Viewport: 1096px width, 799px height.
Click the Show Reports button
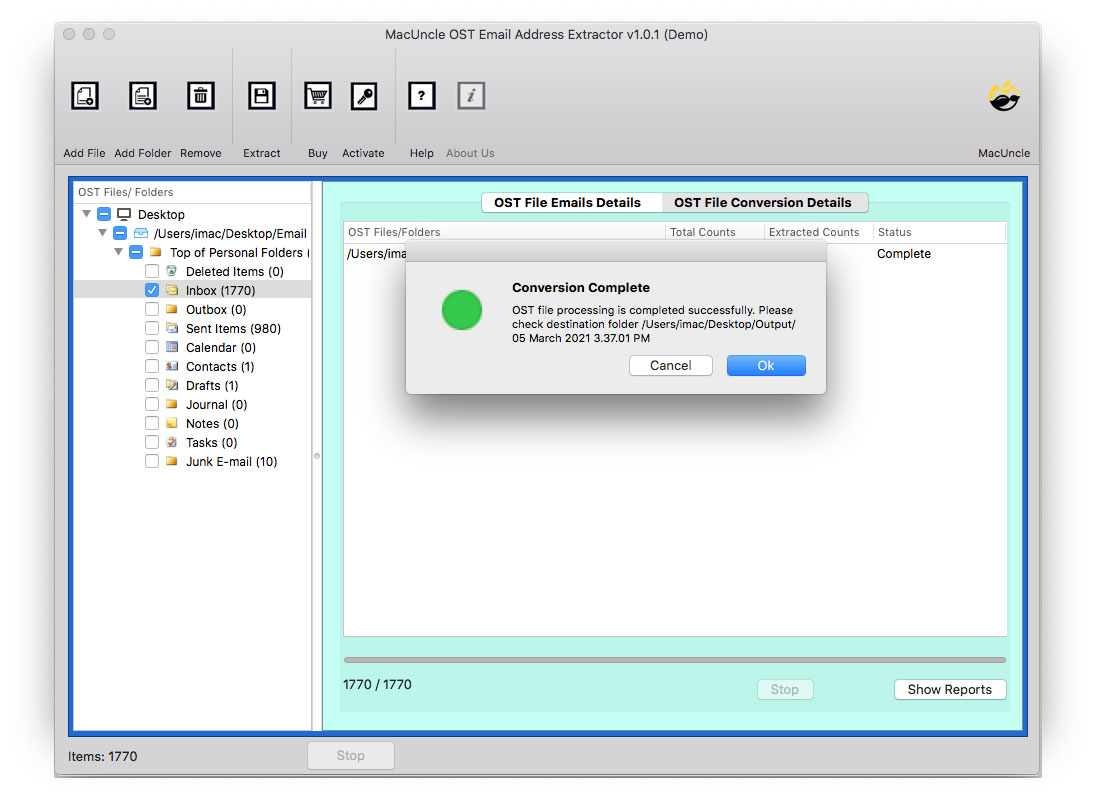(949, 689)
